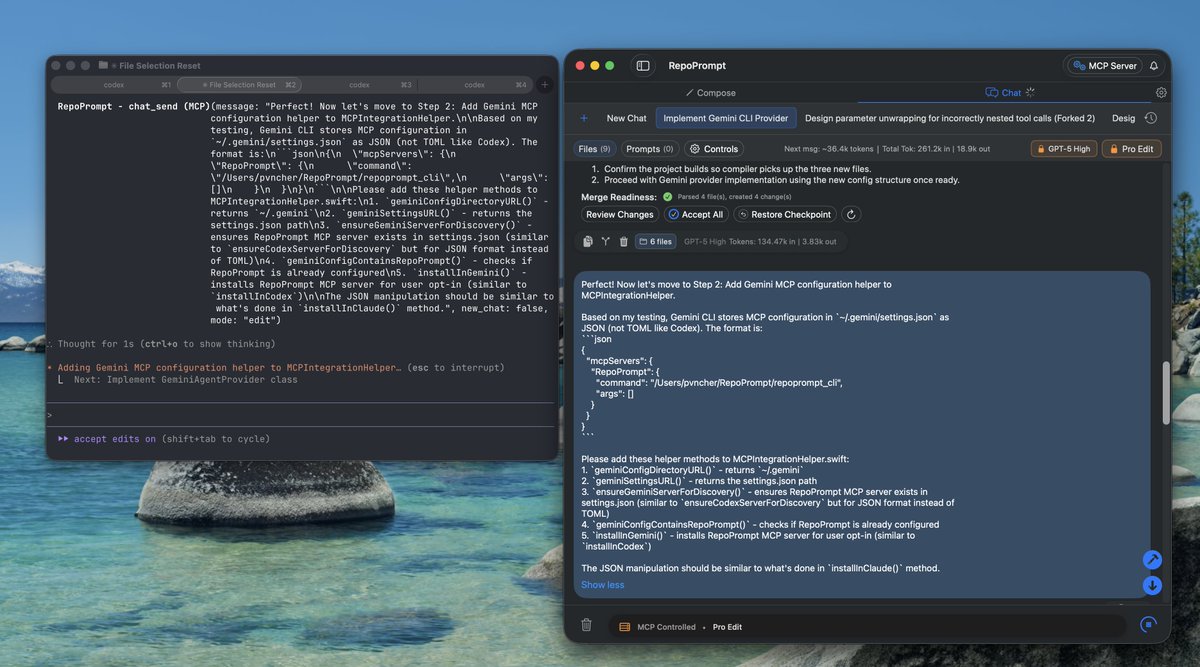Viewport: 1200px width, 667px height.
Task: Click "Tokens: 134.47k in | 3.83k out" text
Action: tap(783, 241)
